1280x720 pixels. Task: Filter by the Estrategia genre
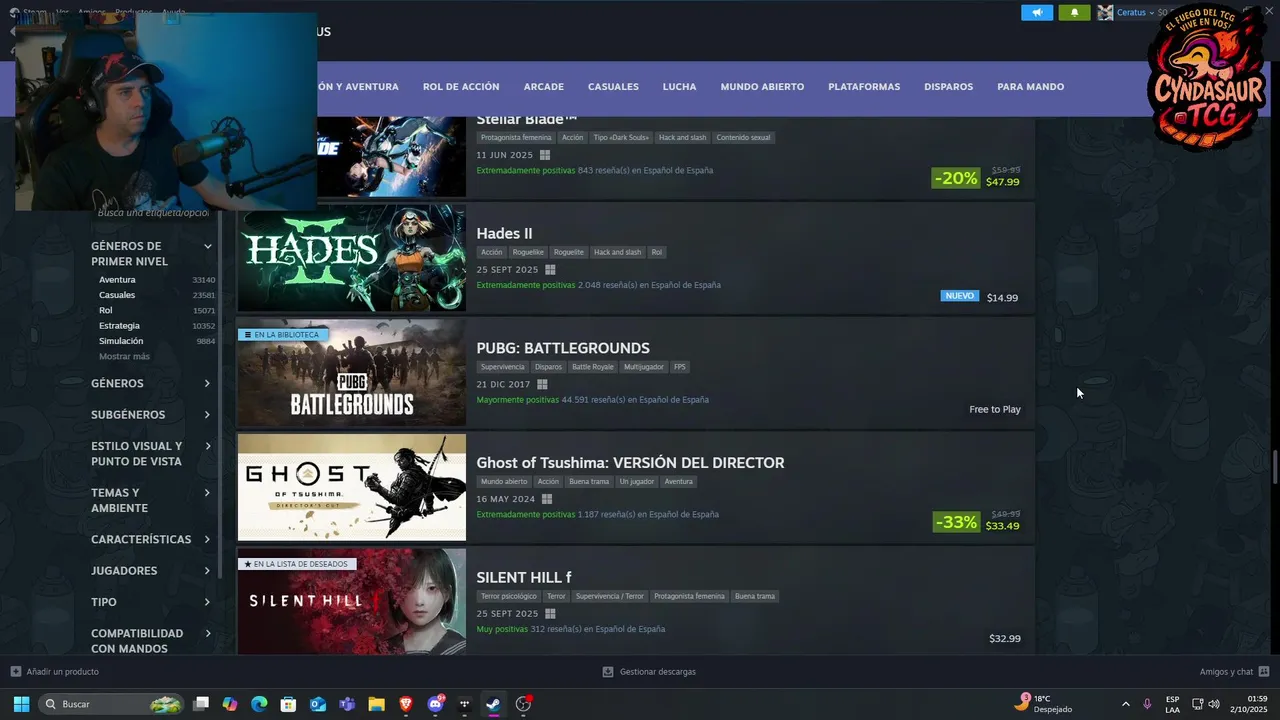tap(119, 326)
